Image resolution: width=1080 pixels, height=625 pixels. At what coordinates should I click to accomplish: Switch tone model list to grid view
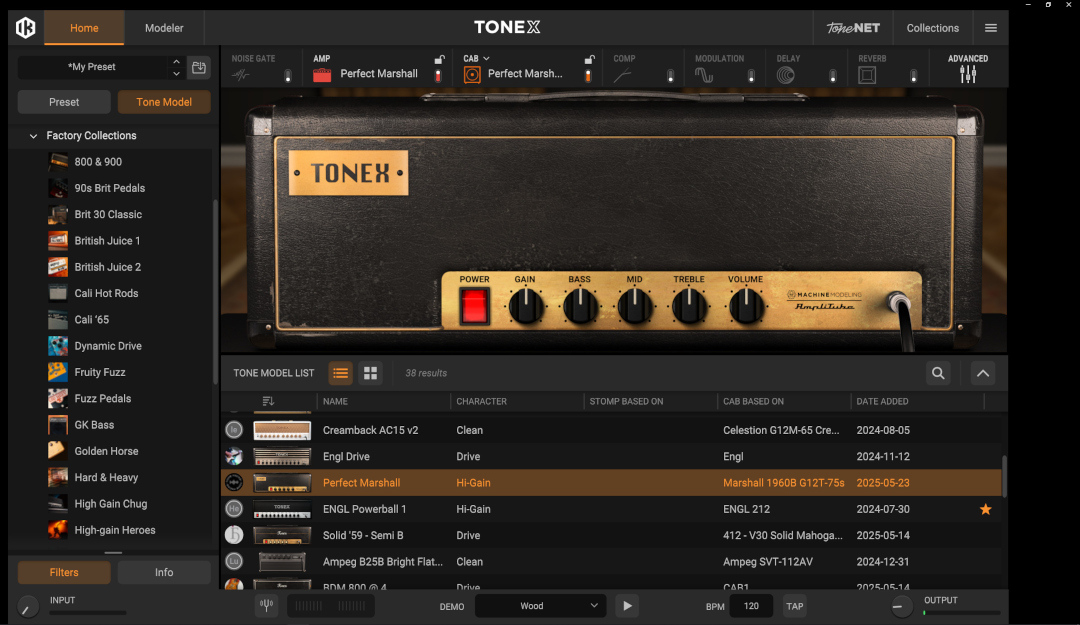click(371, 373)
